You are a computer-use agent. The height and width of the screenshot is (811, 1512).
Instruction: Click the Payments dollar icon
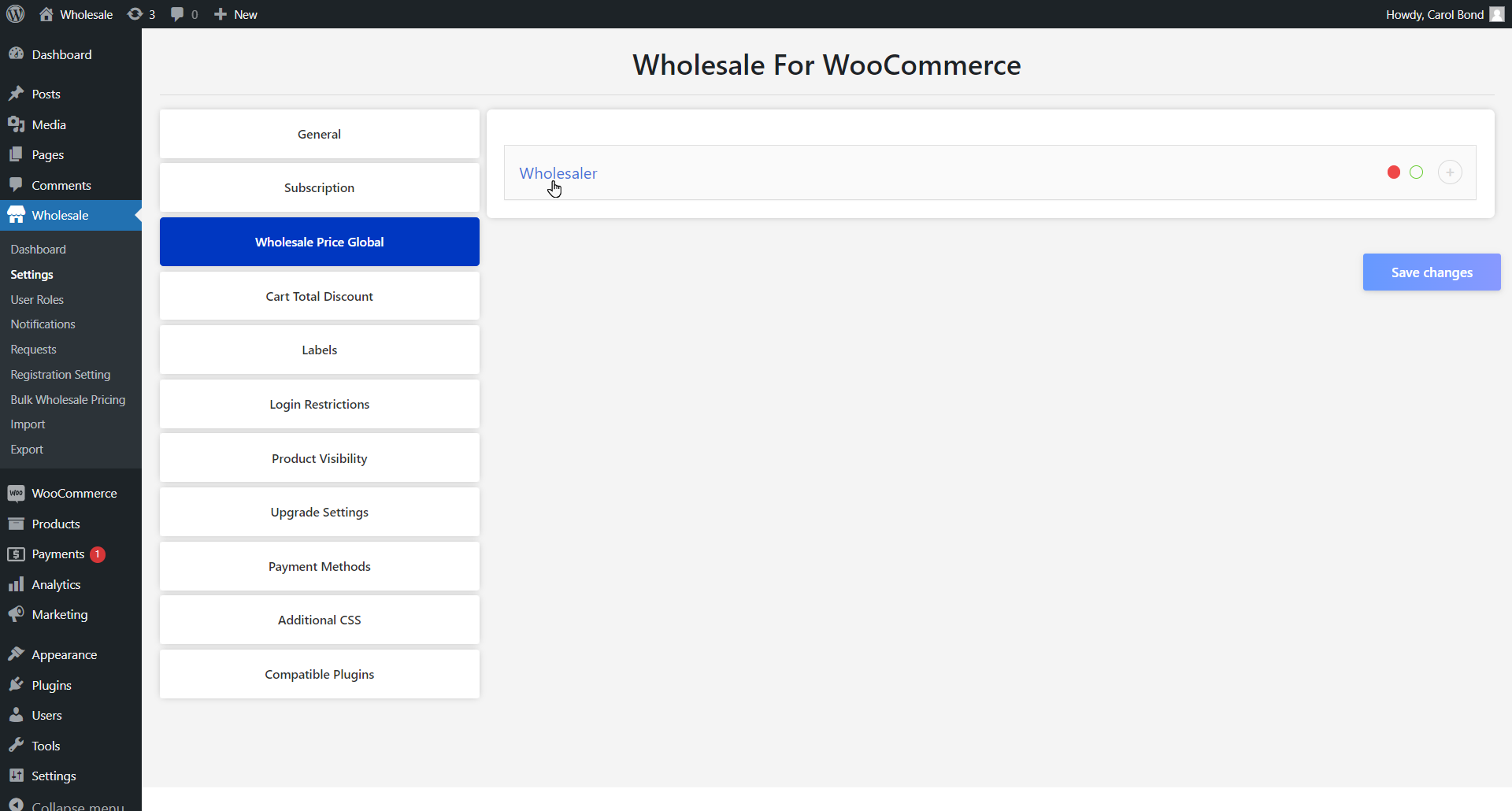(x=16, y=554)
